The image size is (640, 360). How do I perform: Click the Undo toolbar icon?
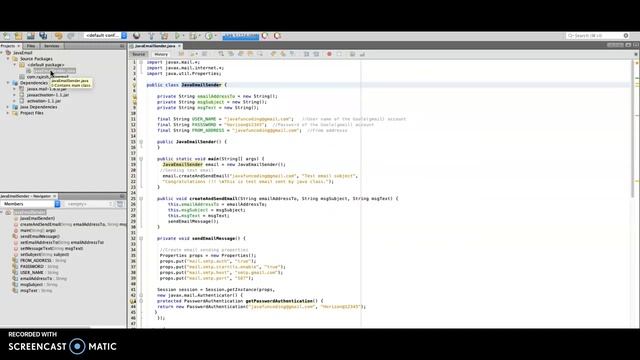(58, 36)
